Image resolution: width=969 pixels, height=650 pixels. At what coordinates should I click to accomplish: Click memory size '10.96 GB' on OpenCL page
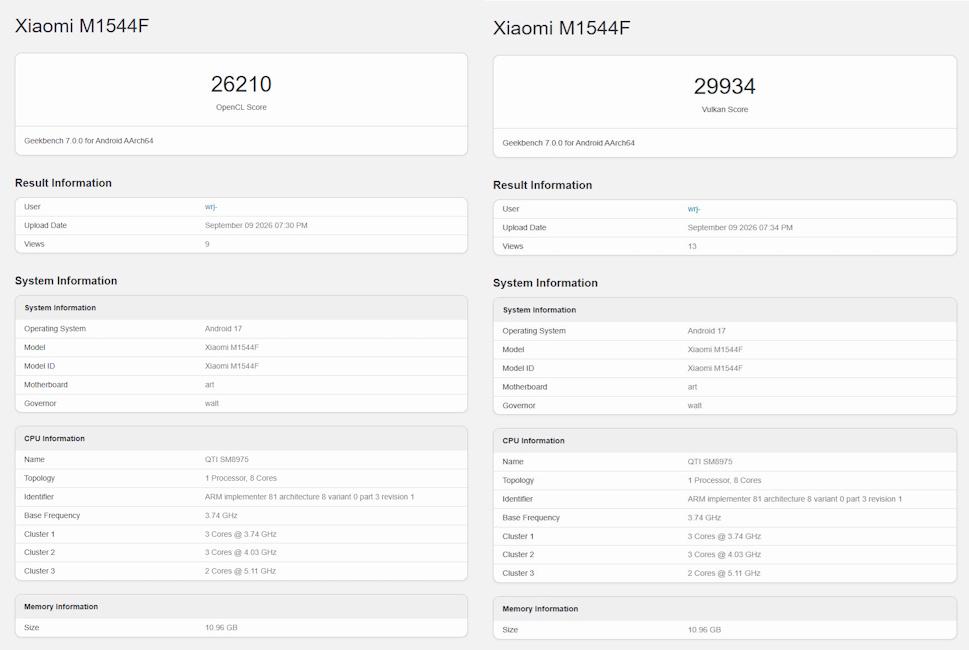(x=221, y=628)
